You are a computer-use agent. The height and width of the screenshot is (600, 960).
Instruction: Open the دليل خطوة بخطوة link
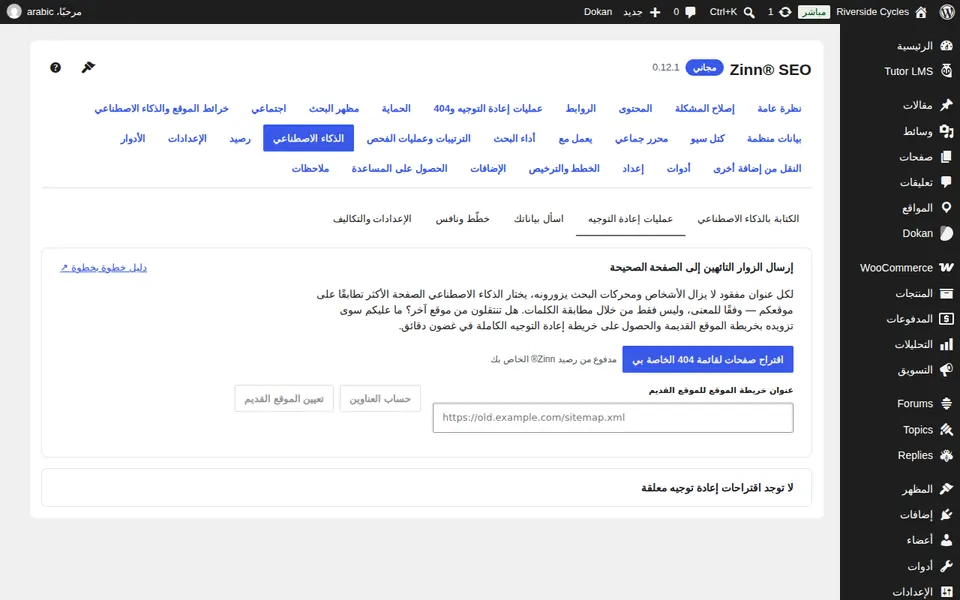tap(103, 268)
